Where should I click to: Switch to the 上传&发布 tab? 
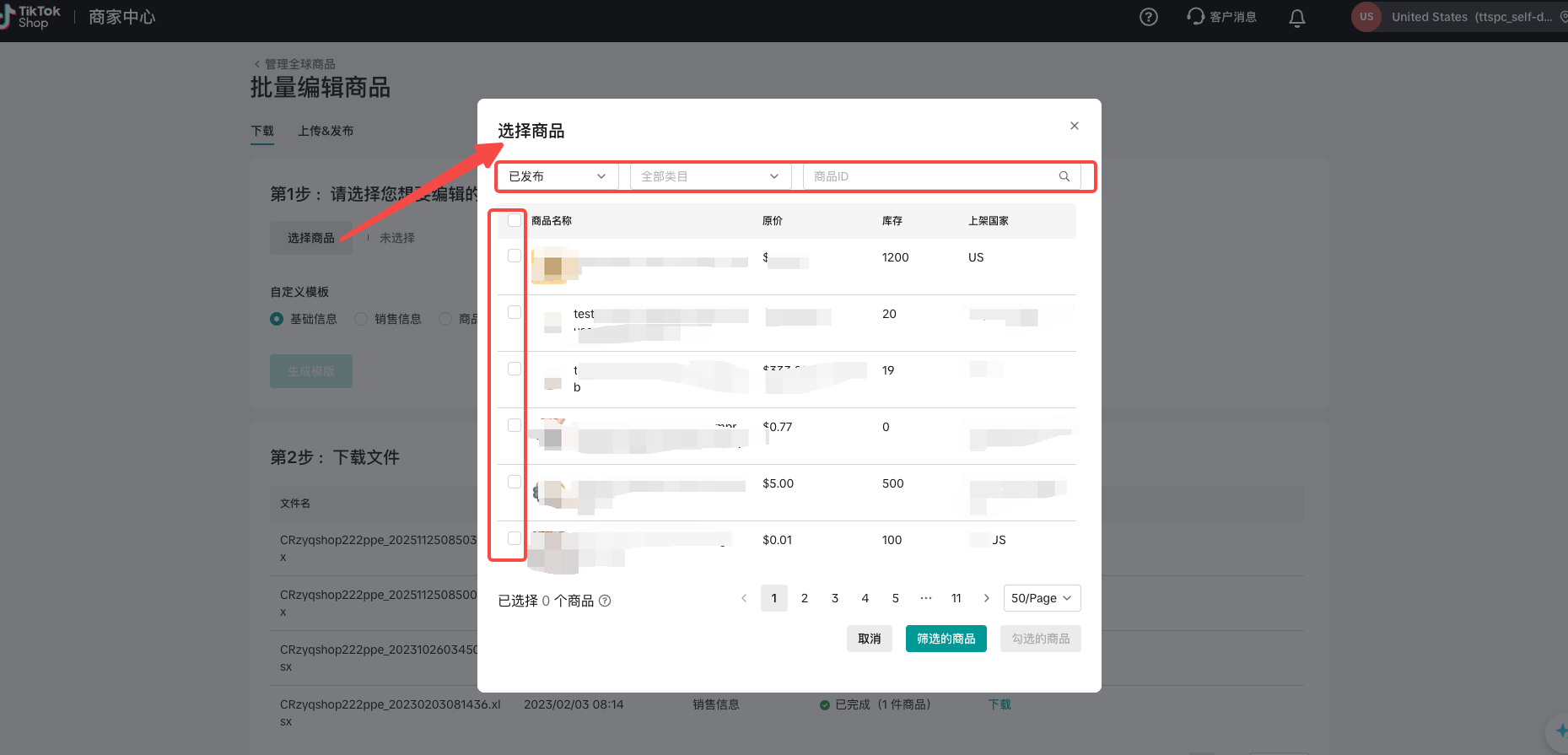326,131
